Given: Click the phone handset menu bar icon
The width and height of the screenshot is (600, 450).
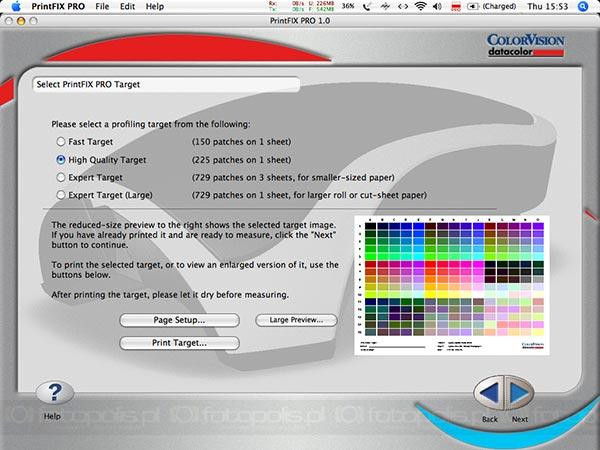Looking at the screenshot, I should pos(367,6).
